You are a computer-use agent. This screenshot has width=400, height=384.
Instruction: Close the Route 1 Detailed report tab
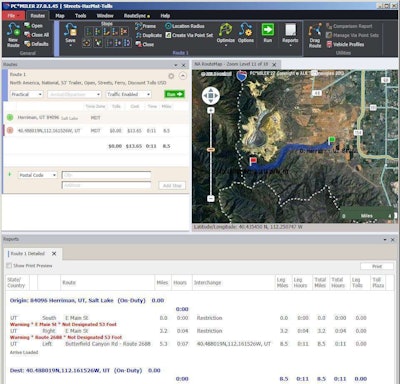[54, 254]
